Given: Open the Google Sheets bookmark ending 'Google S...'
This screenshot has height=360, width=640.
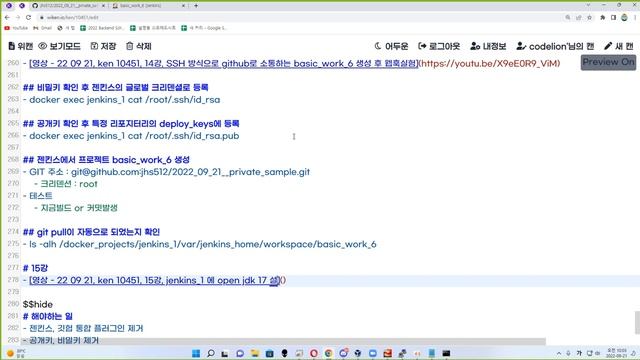Looking at the screenshot, I should click(204, 28).
